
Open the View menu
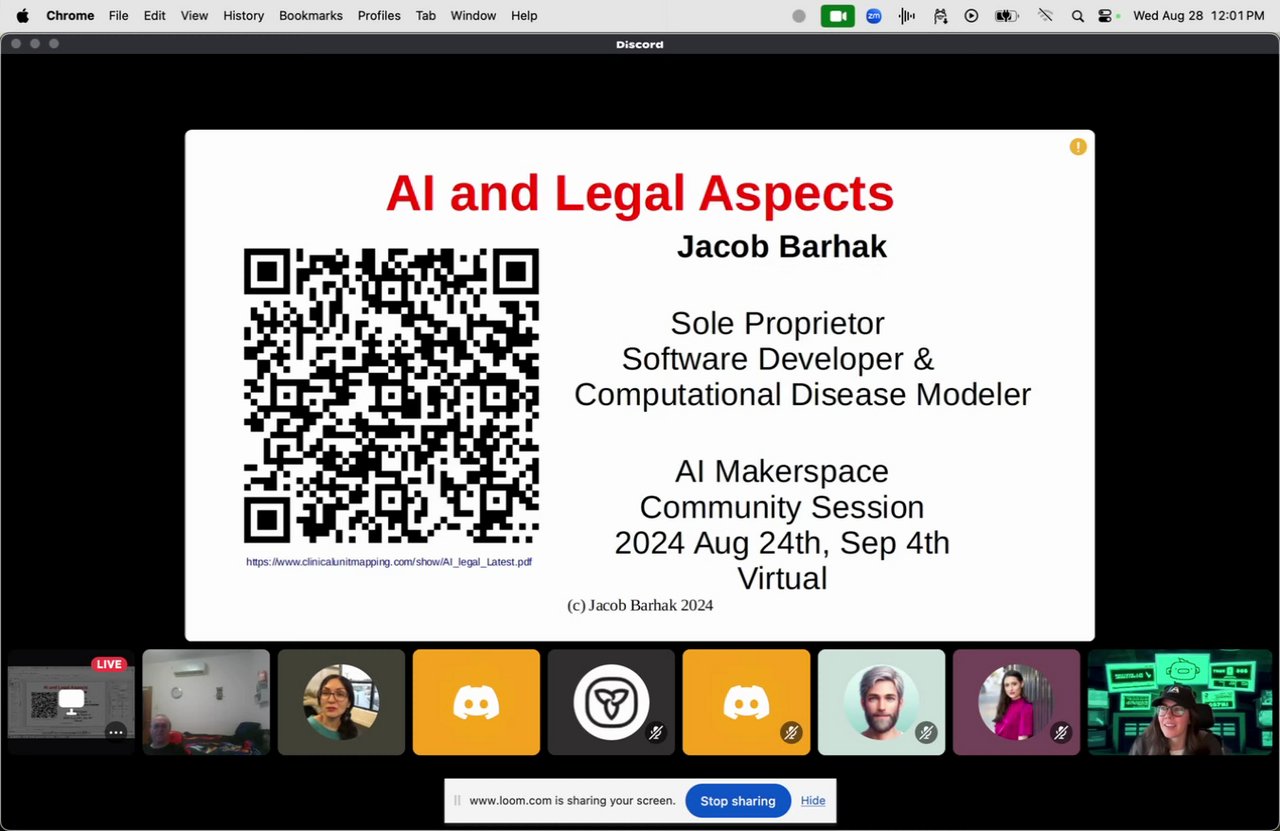(194, 15)
